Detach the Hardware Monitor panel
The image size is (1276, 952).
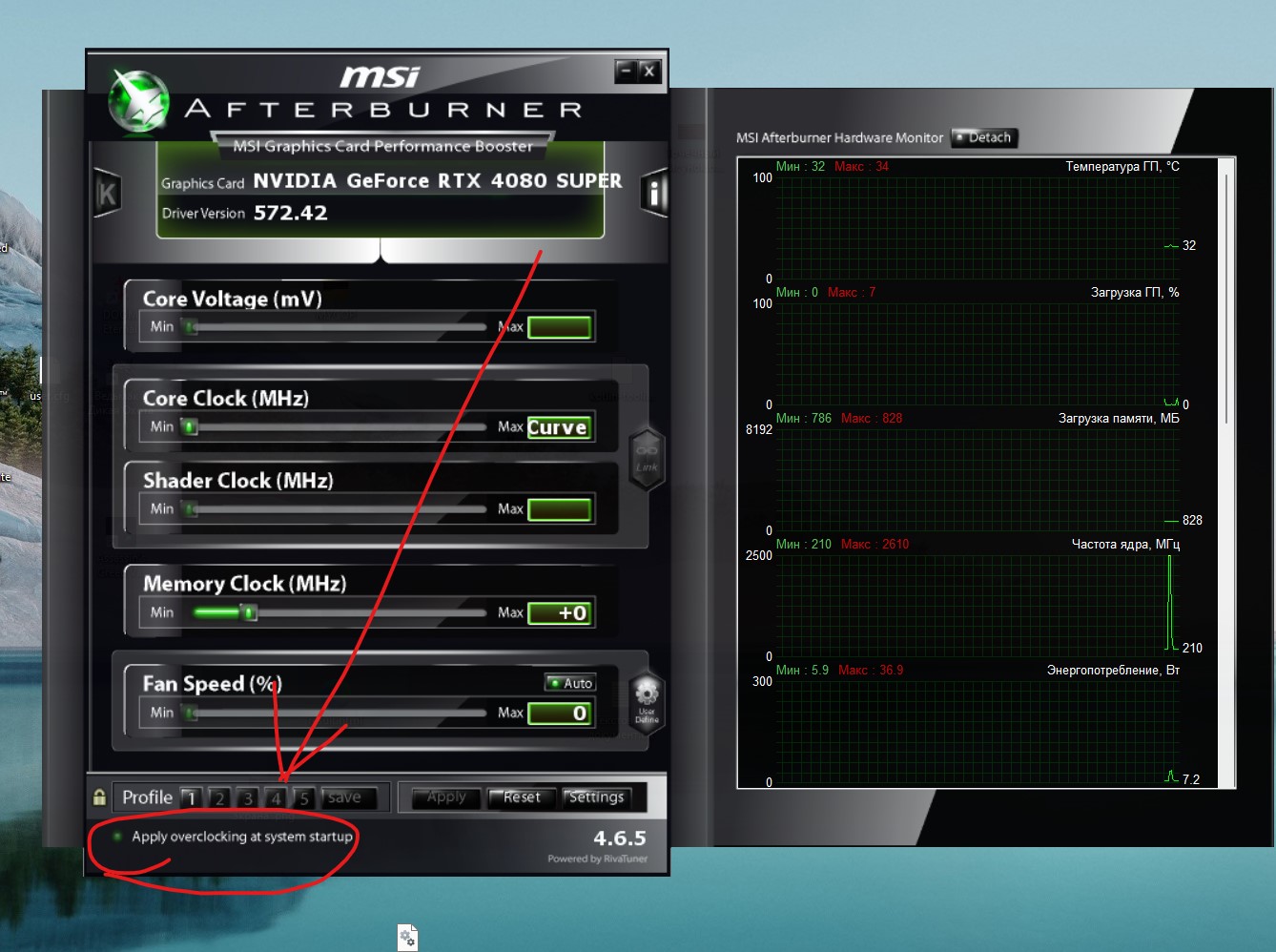point(984,137)
